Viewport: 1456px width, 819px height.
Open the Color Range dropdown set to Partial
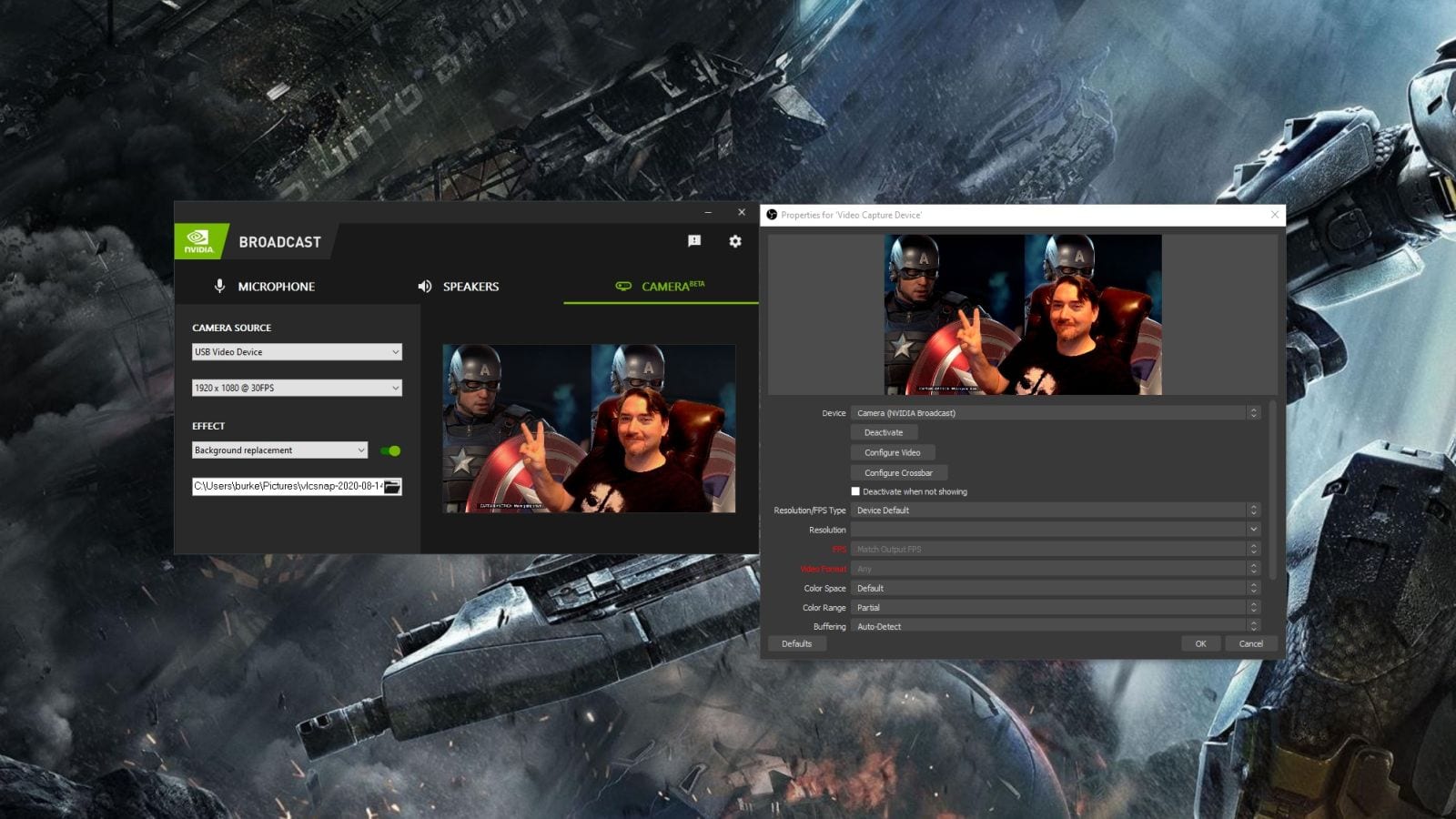1056,608
